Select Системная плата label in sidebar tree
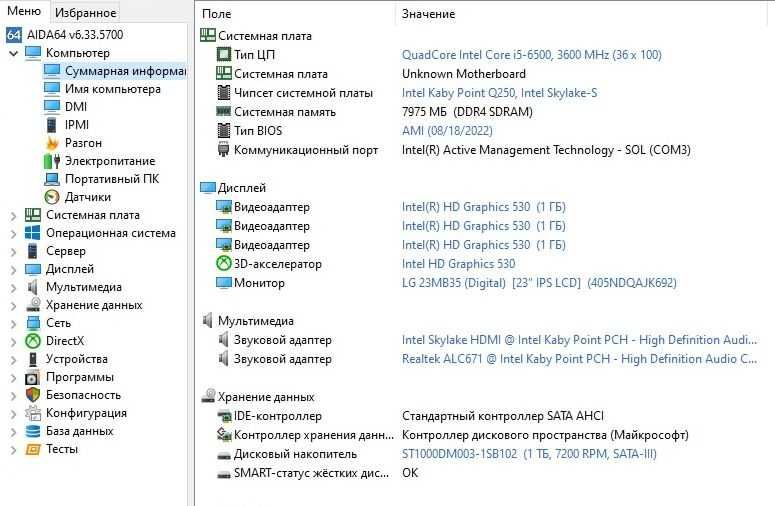Screen dimensions: 775x506 click(93, 215)
